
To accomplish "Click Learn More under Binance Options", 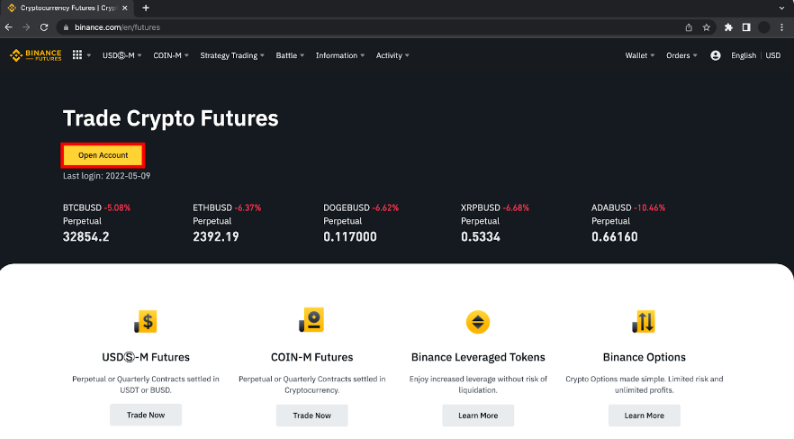I will point(644,415).
